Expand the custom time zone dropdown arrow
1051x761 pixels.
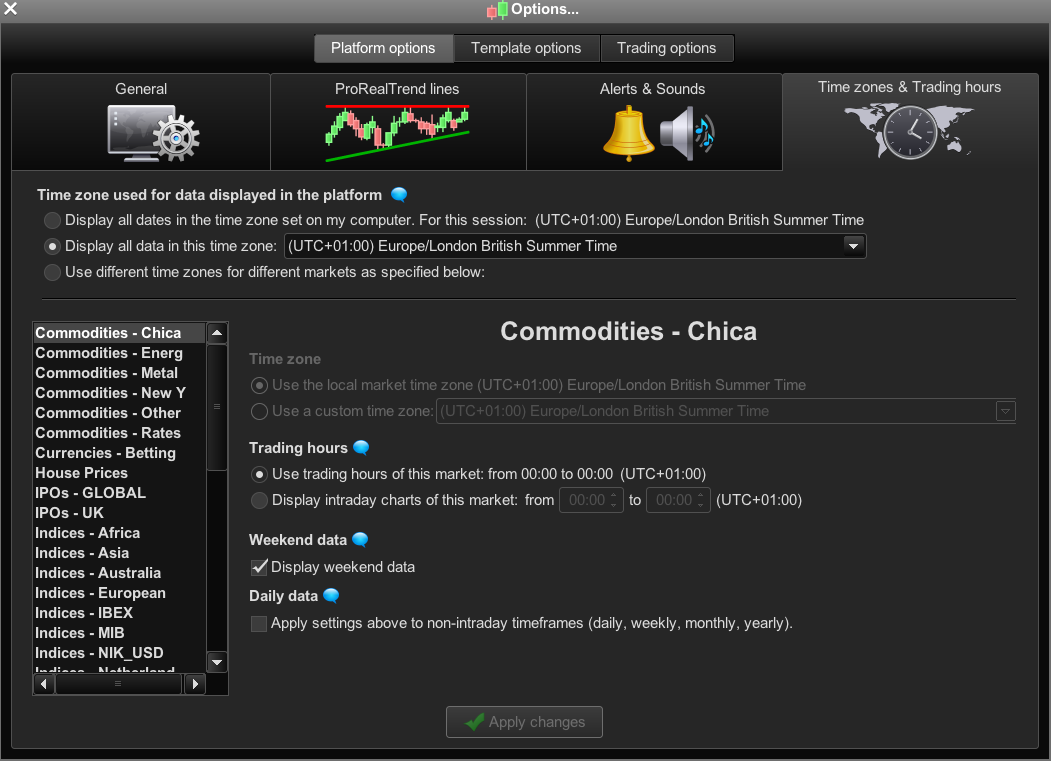pos(1005,411)
